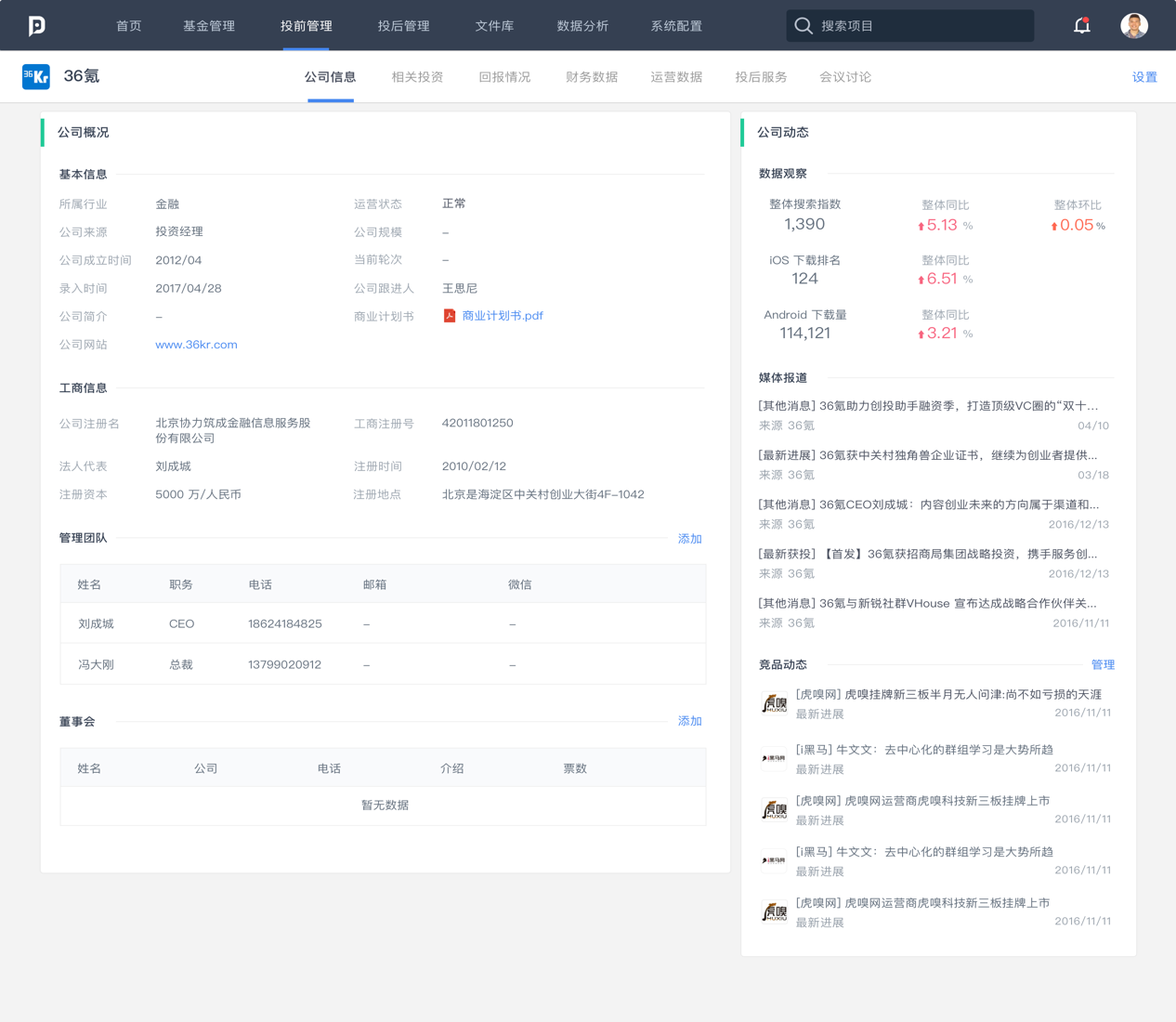Open the 36氪助力创投助手融资季 news item
The width and height of the screenshot is (1176, 1022).
[928, 406]
